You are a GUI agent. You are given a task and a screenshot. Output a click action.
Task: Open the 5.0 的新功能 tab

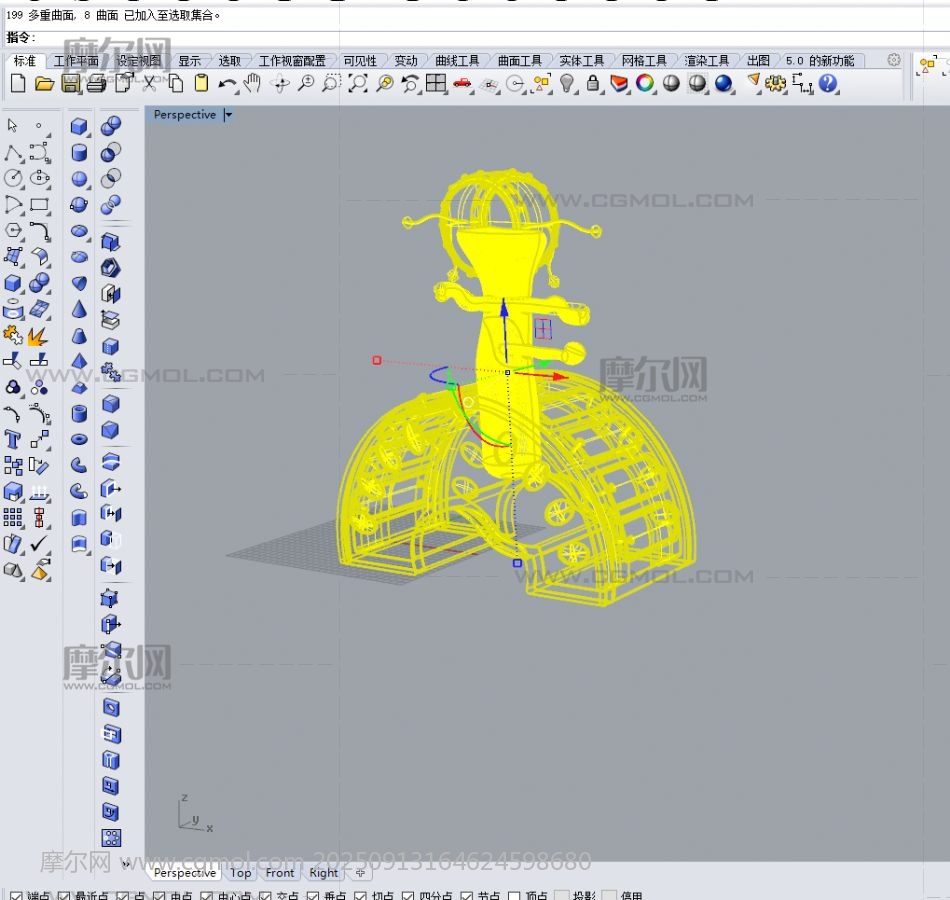click(820, 61)
